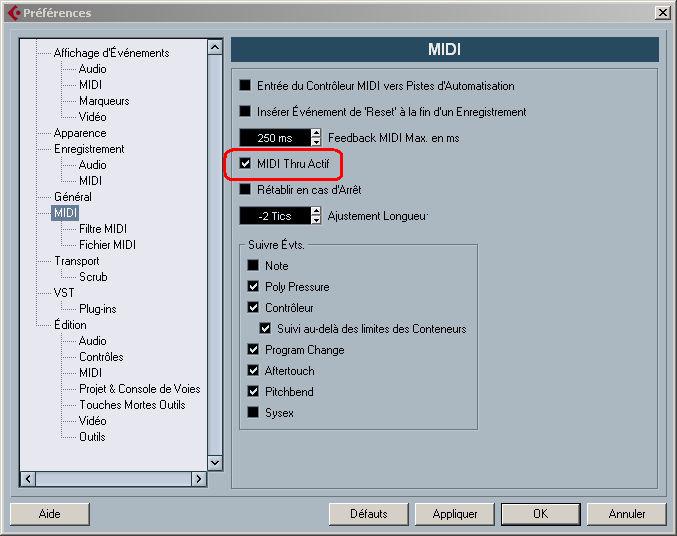677x536 pixels.
Task: Select the highlighted MIDI tree item
Action: [x=65, y=212]
